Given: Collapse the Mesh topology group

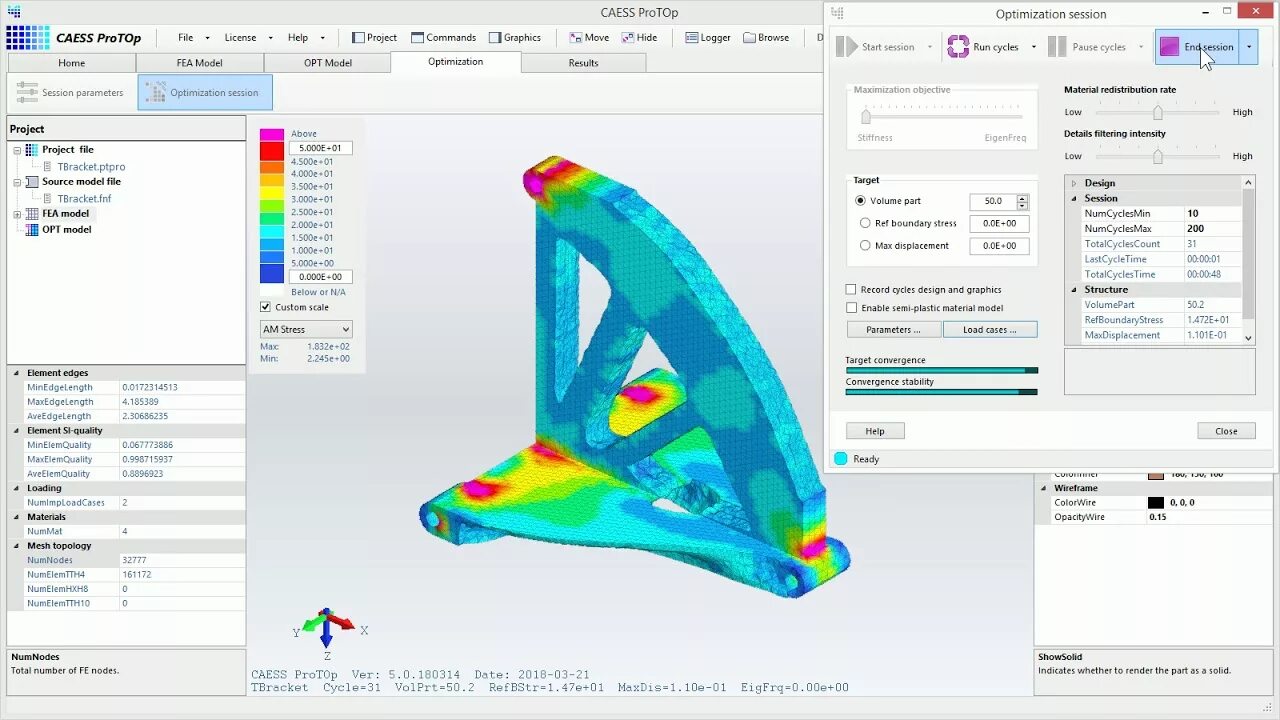Looking at the screenshot, I should pyautogui.click(x=16, y=546).
